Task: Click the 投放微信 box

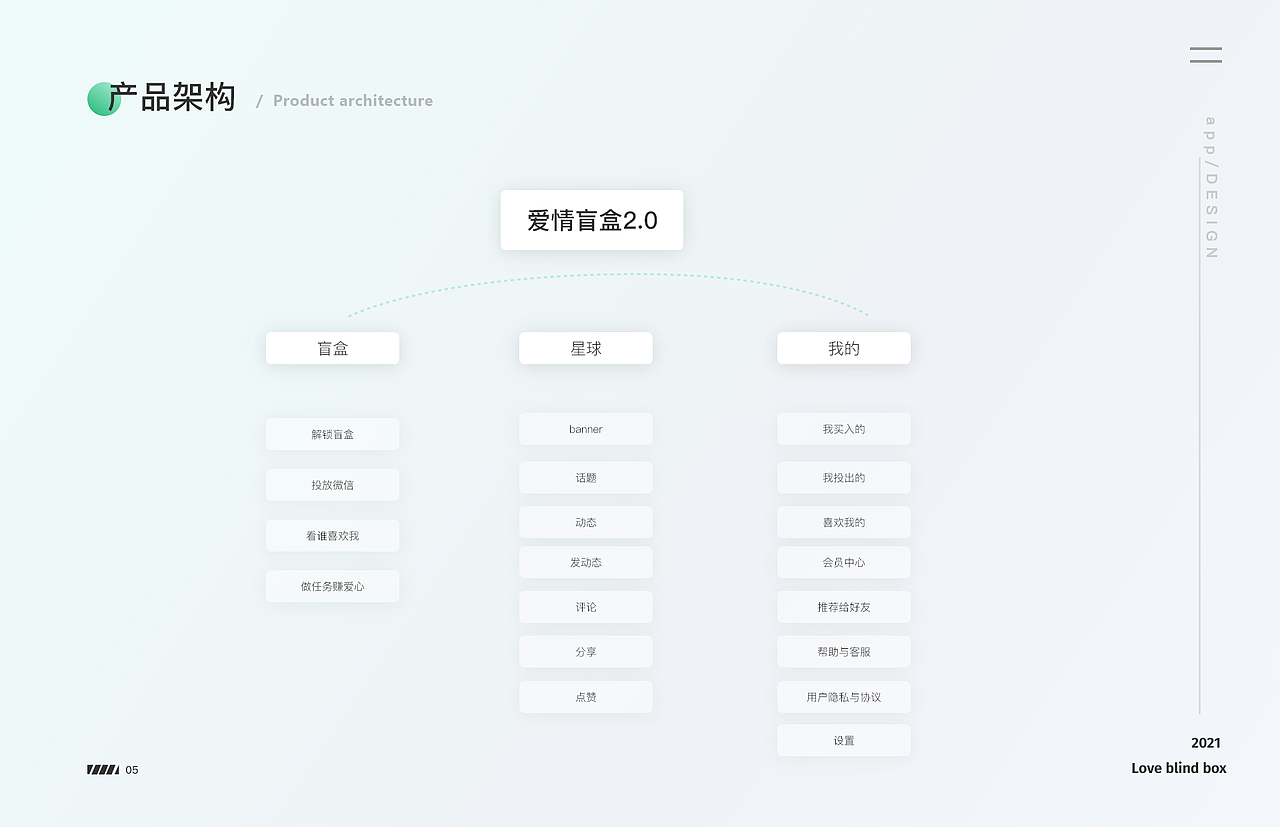Action: [x=333, y=485]
